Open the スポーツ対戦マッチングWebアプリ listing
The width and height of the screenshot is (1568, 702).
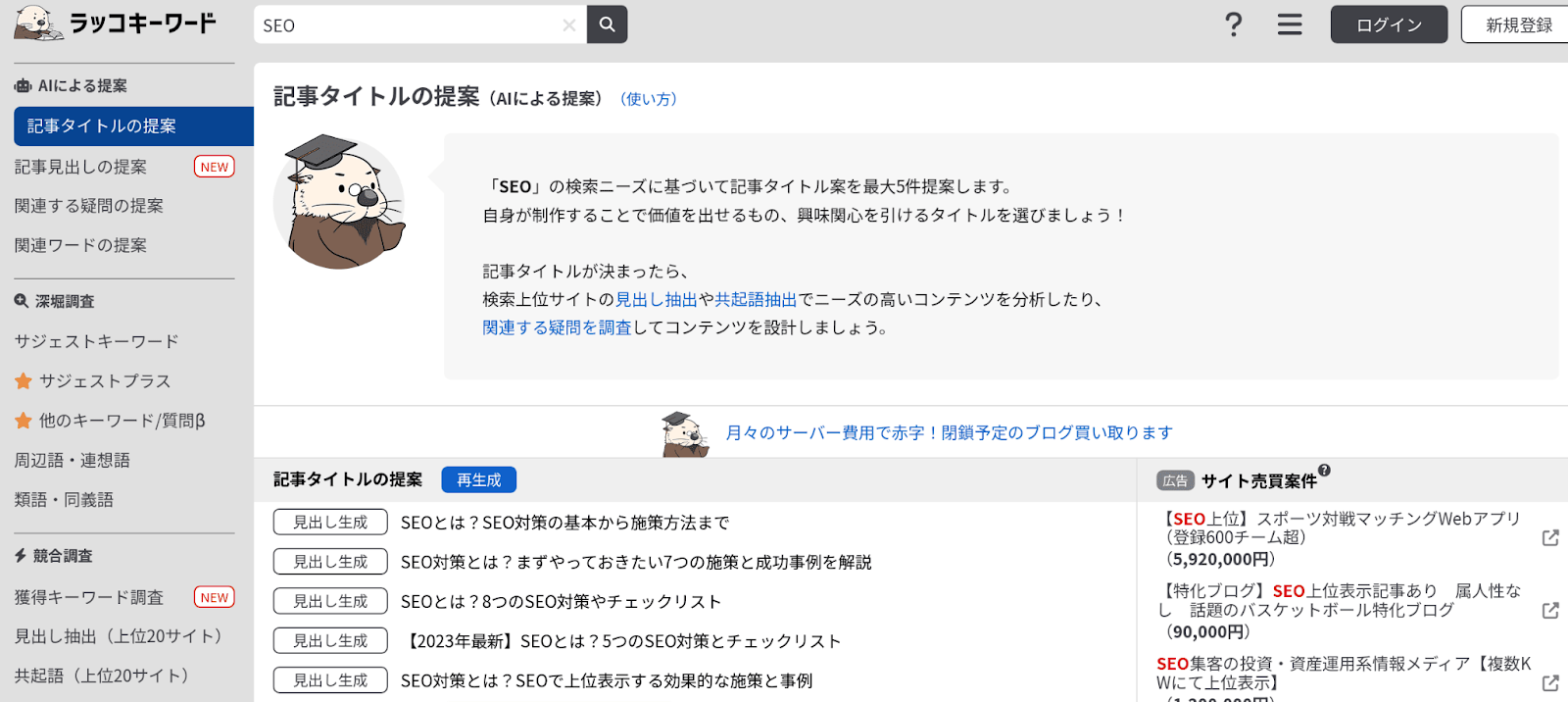pos(1341,538)
